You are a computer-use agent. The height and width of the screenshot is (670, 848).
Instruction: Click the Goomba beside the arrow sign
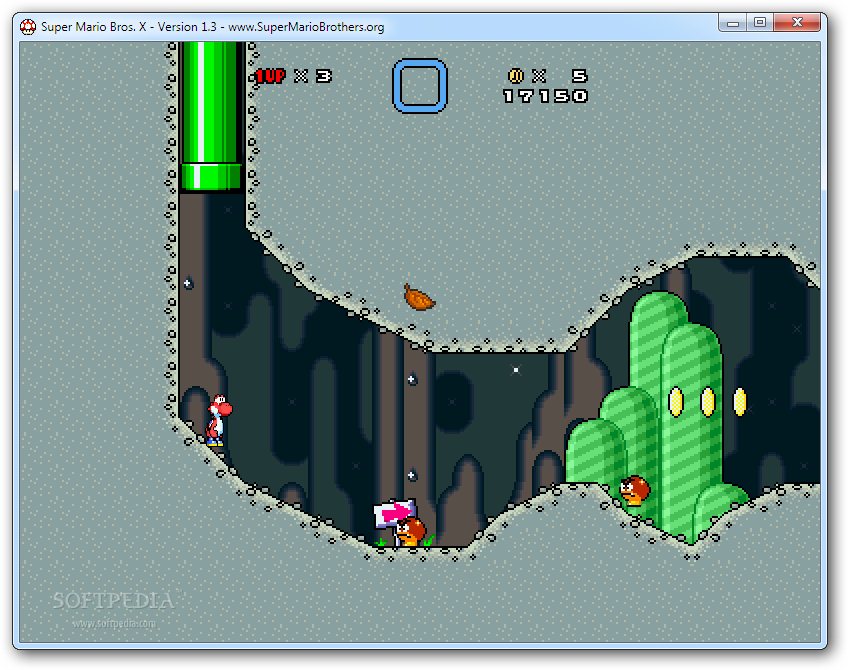(411, 530)
